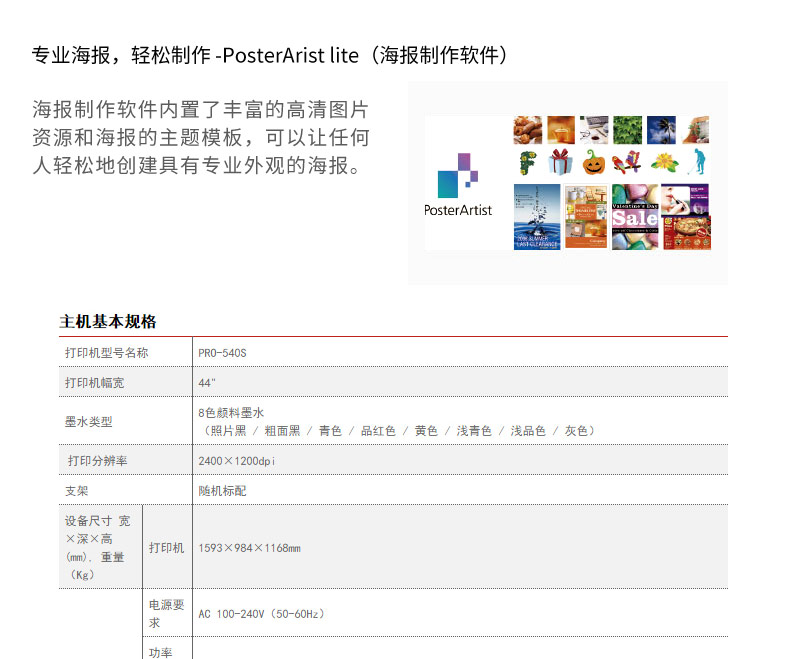
Task: Select the green ivy leaves photo
Action: (x=627, y=129)
